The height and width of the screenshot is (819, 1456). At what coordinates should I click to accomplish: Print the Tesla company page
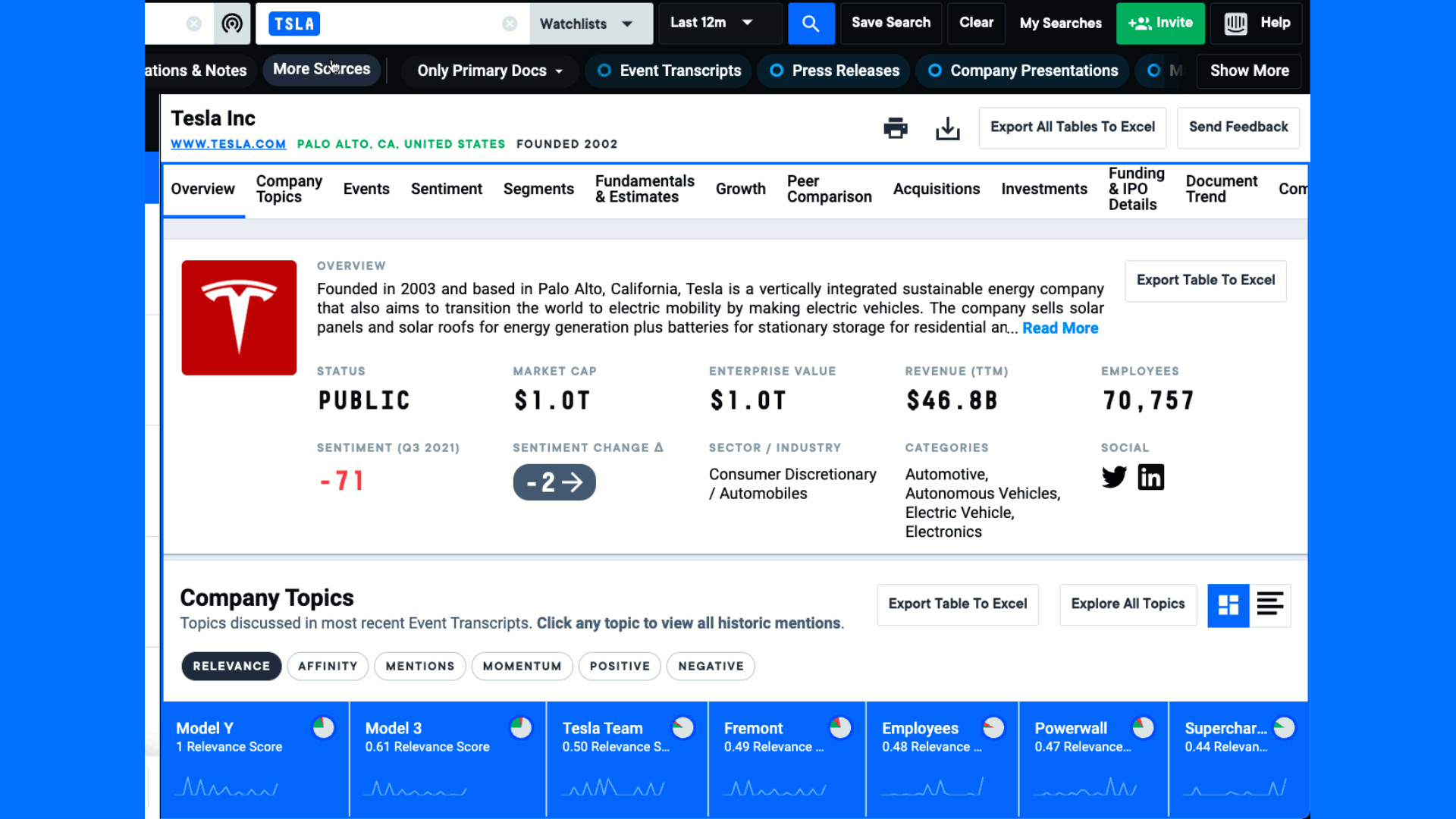[x=896, y=128]
